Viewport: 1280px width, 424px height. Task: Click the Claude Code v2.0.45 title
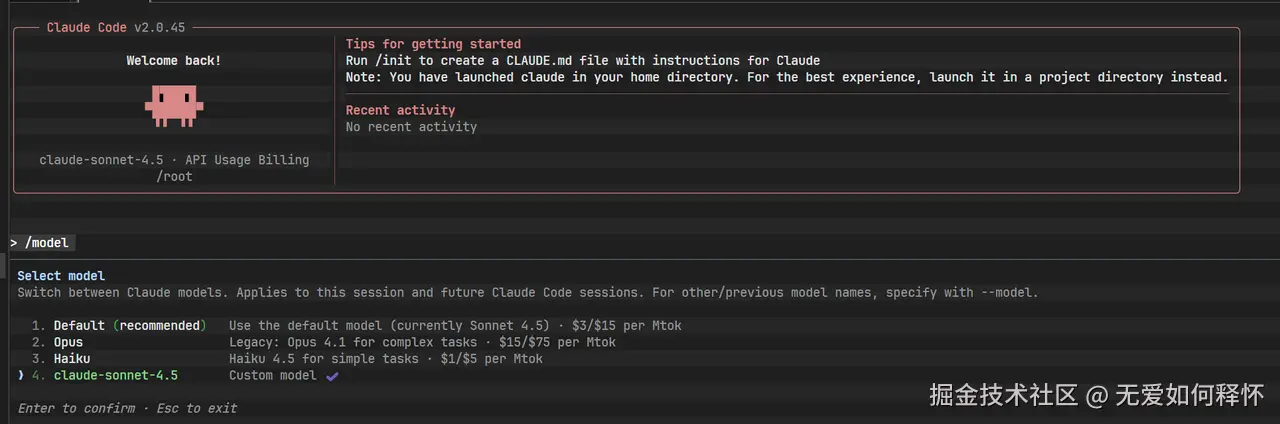point(116,28)
